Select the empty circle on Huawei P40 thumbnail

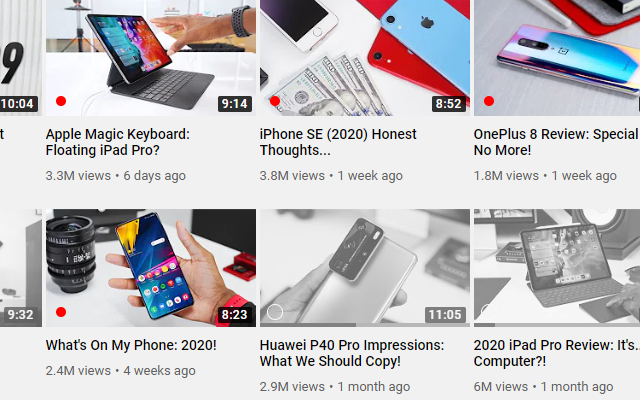275,312
